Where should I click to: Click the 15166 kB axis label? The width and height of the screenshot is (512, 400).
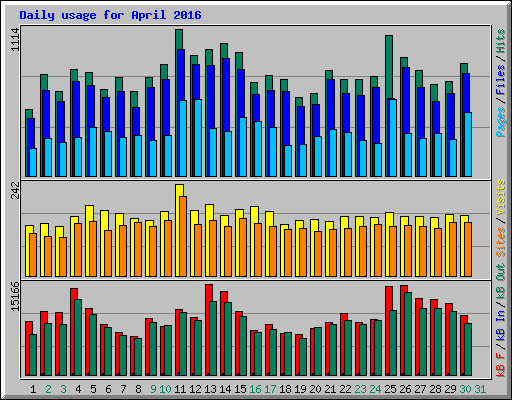tap(15, 296)
